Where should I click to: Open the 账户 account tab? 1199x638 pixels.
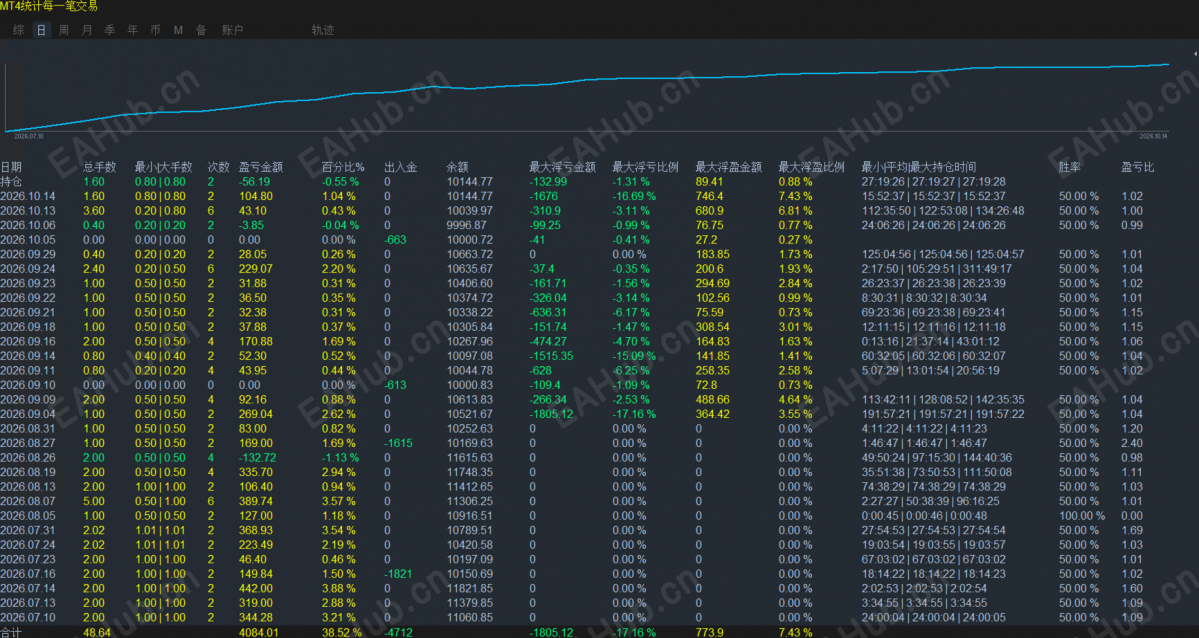coord(232,31)
